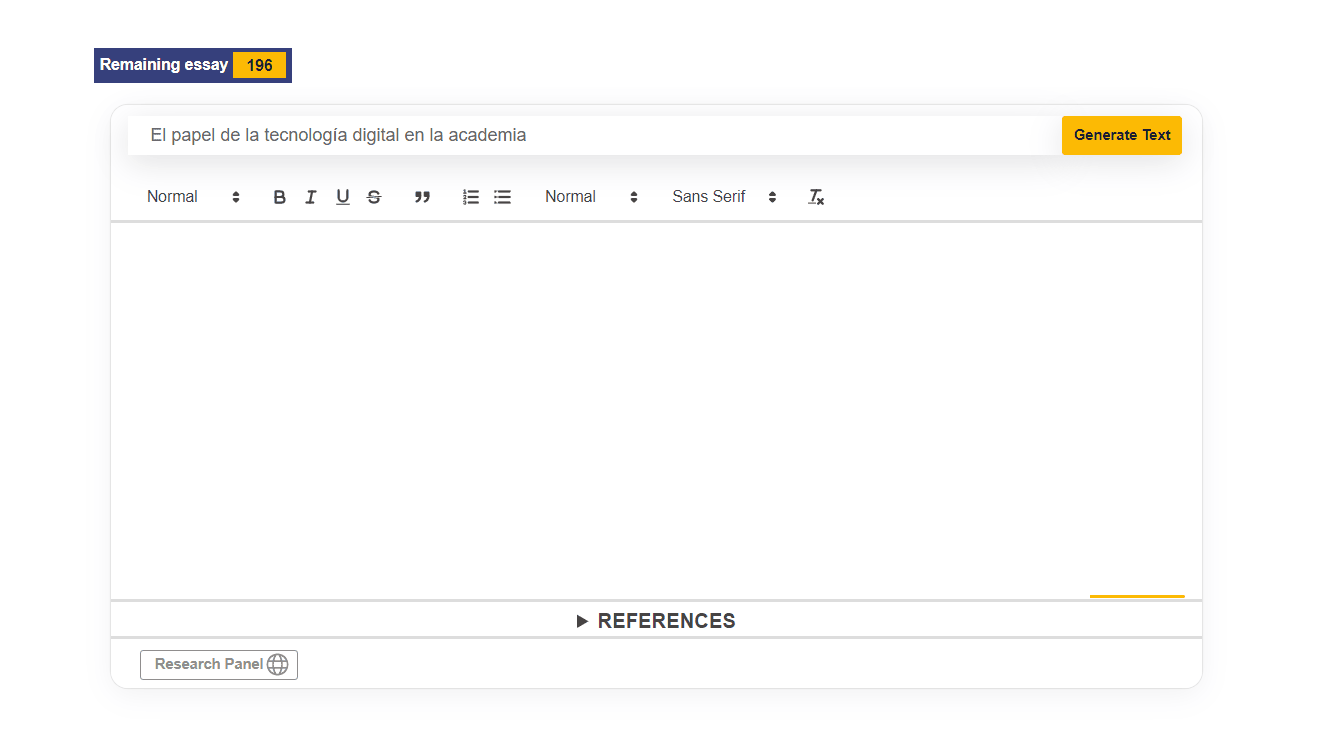Expand the REFERENCES section
This screenshot has width=1344, height=740.
656,621
